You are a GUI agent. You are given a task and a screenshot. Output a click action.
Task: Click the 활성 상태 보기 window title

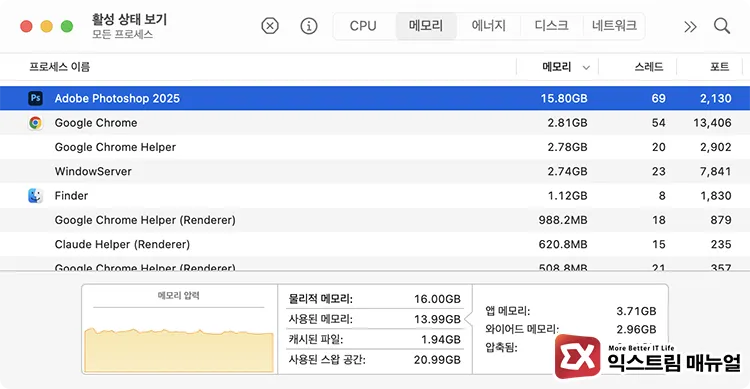point(129,19)
